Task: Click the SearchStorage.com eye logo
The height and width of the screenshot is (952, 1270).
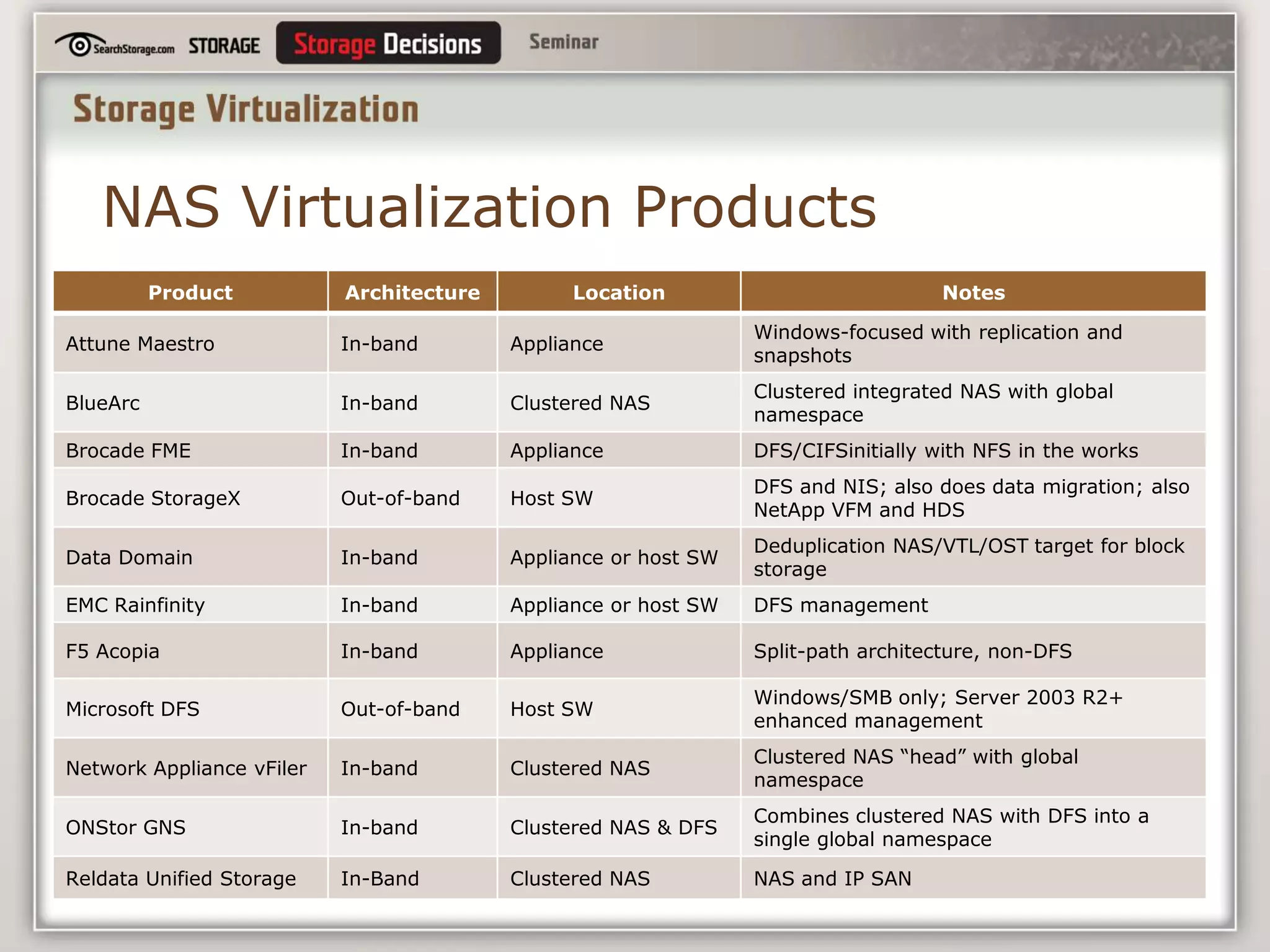Action: (x=115, y=45)
